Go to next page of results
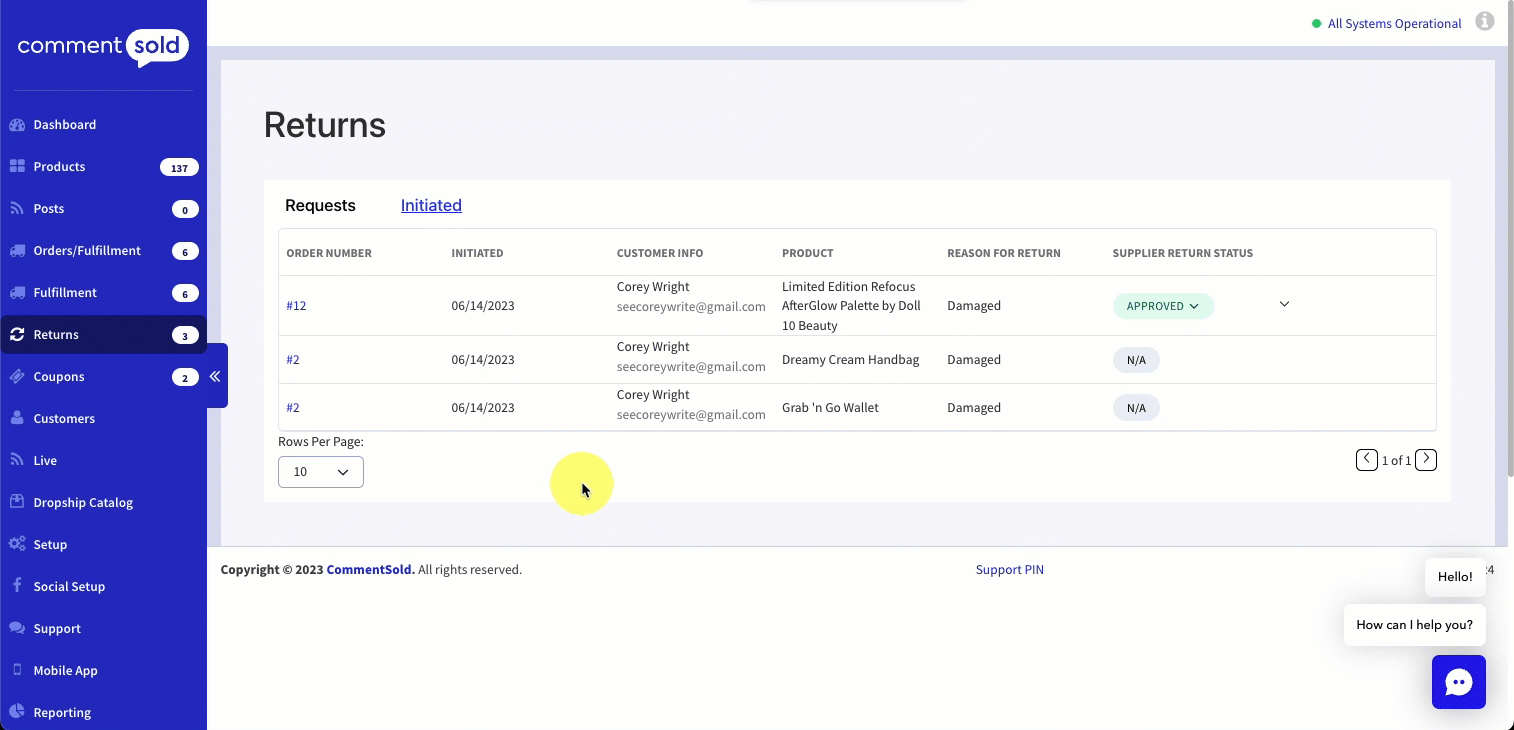Screen dimensions: 1514x730 (1426, 460)
